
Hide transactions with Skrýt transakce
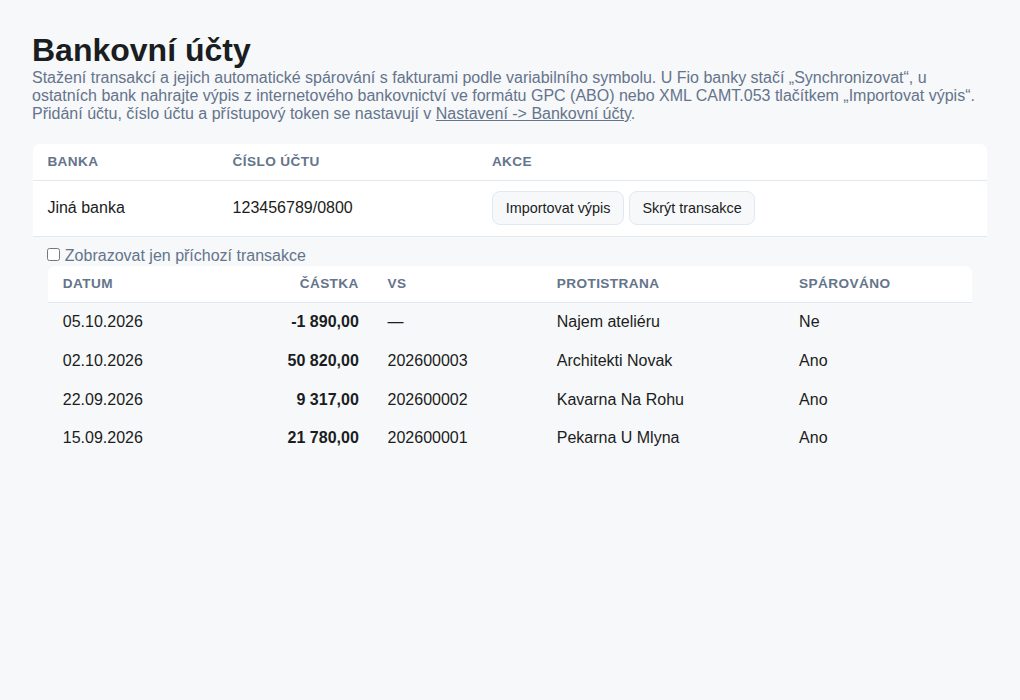point(691,208)
